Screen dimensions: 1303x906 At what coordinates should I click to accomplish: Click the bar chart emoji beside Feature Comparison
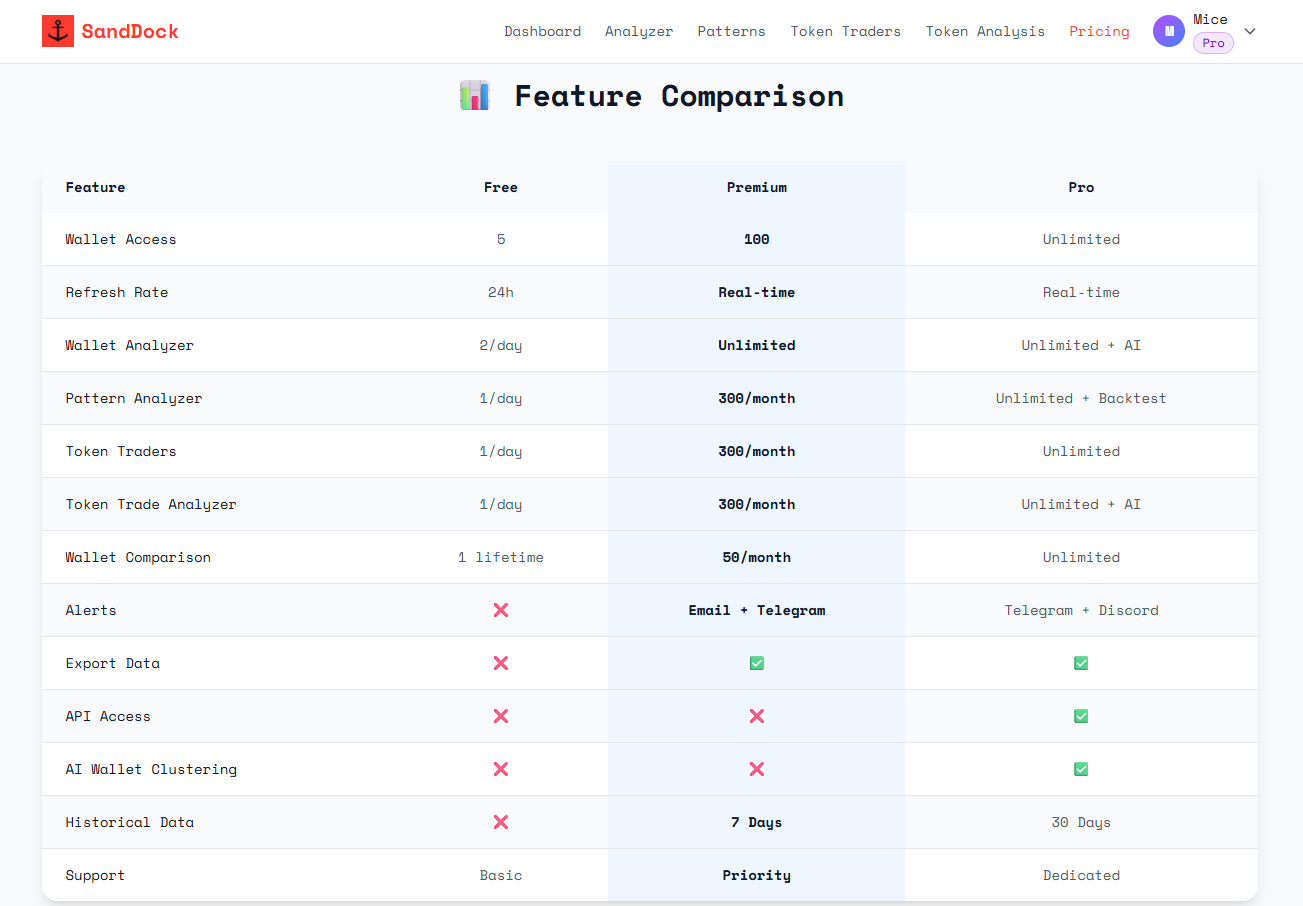[x=474, y=96]
